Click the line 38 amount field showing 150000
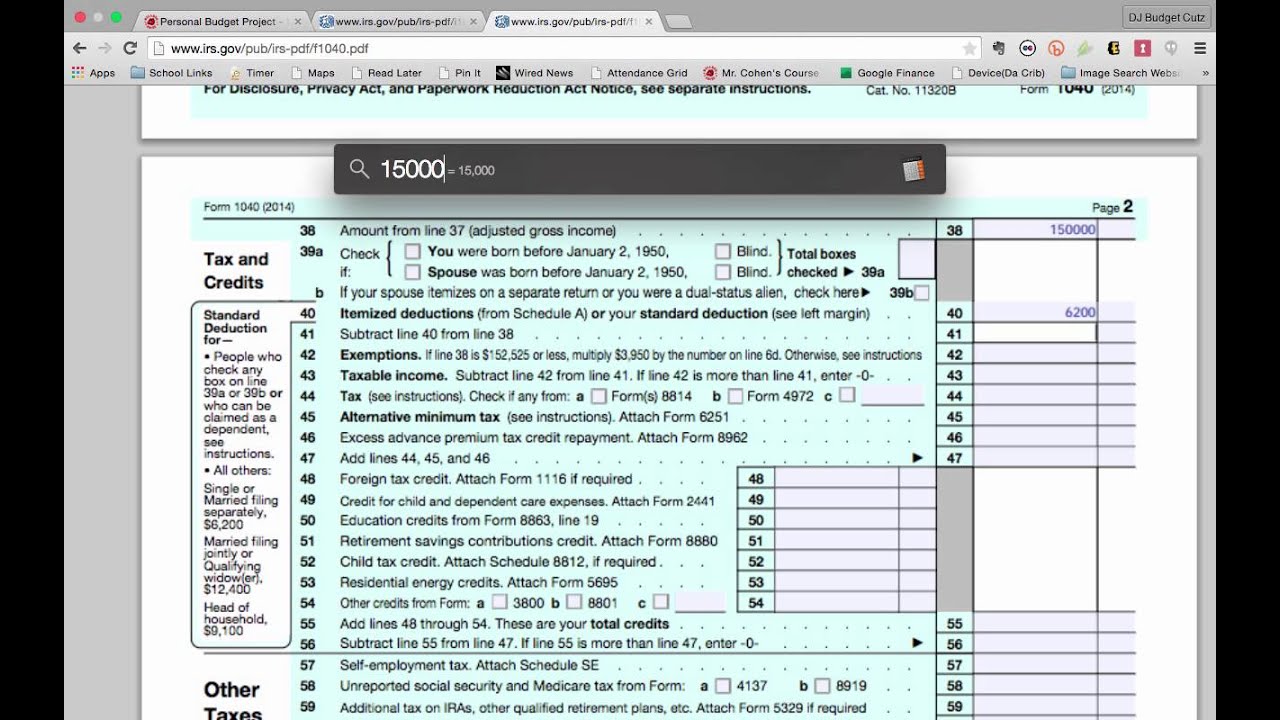Screen dimensions: 1280x720 (x=1035, y=230)
